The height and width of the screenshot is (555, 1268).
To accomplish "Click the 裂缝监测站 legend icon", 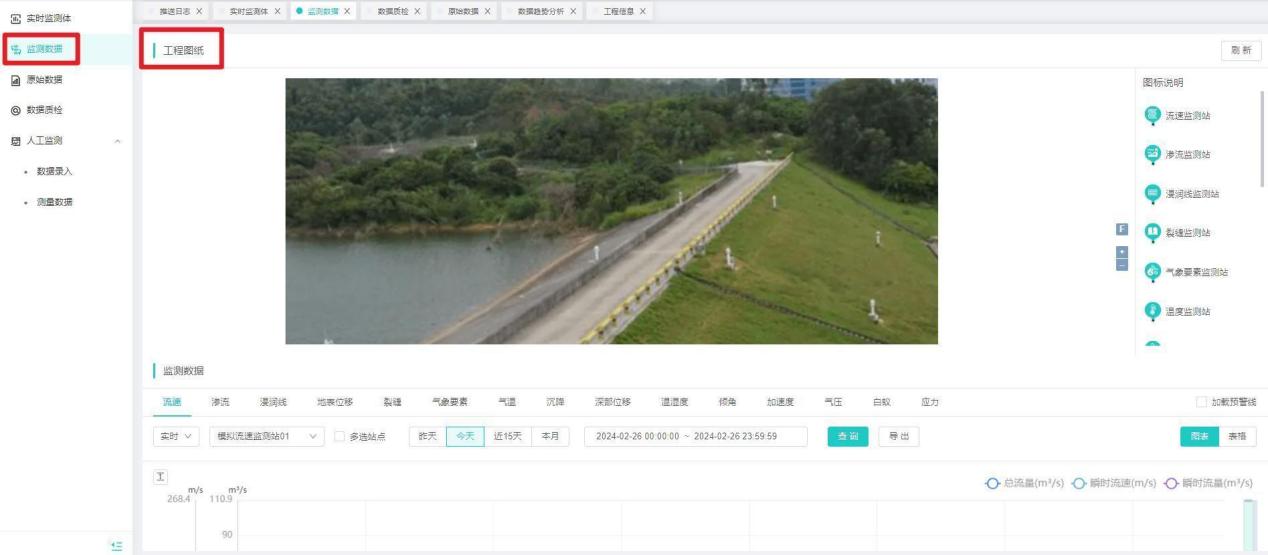I will 1152,232.
